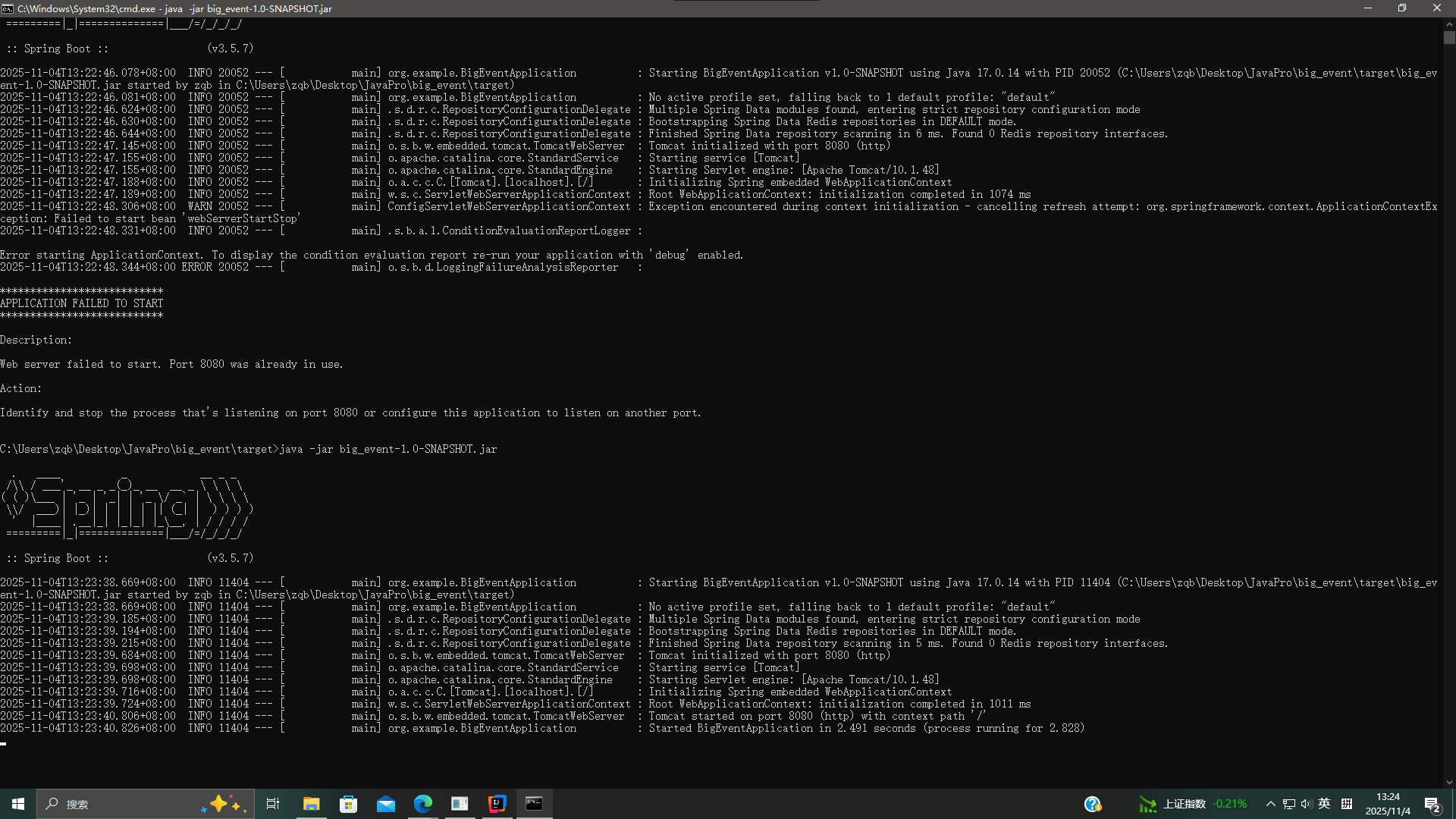Open the Get Help question mark icon
Image resolution: width=1456 pixels, height=819 pixels.
[x=1092, y=804]
